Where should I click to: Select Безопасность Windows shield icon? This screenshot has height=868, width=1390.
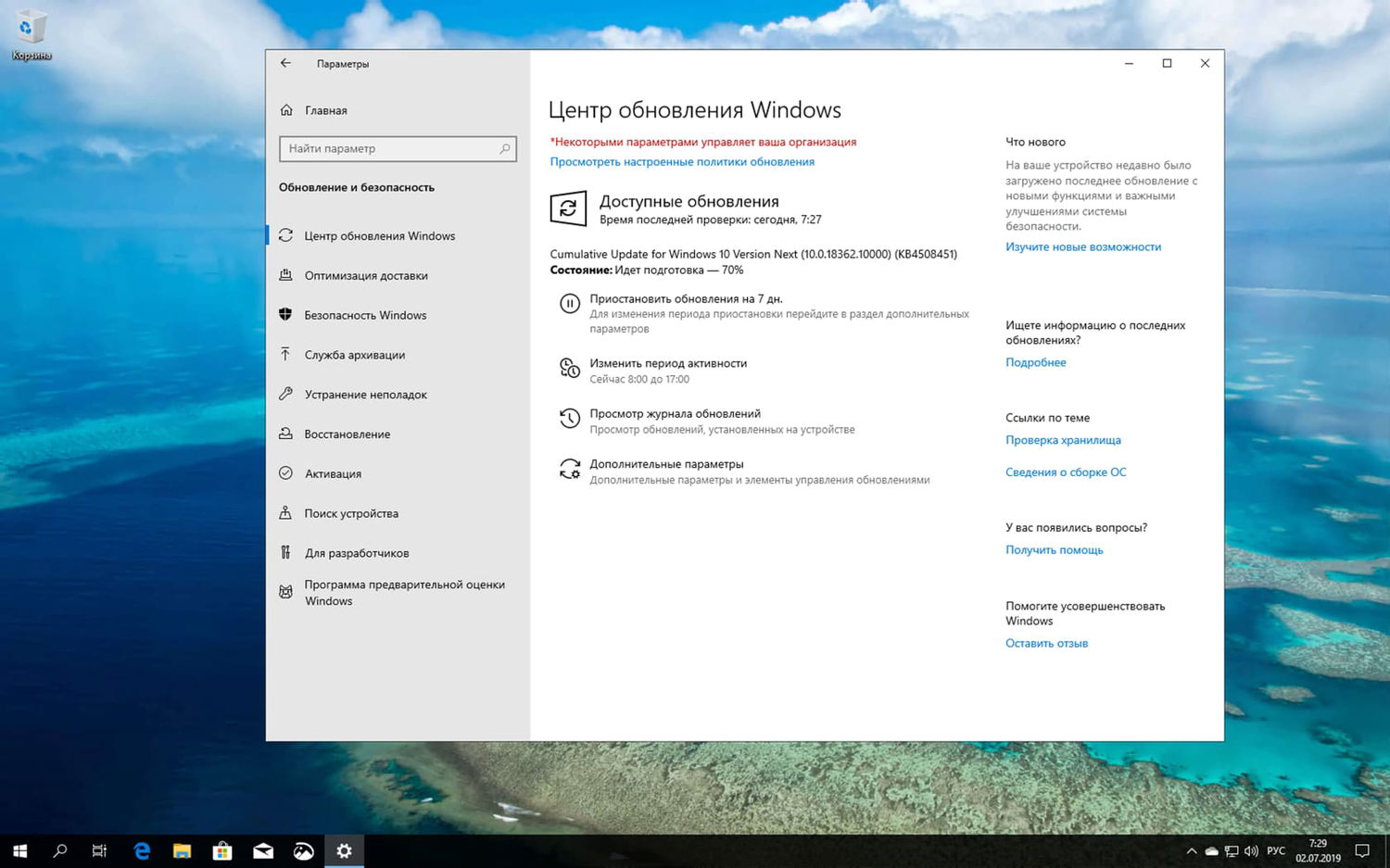pyautogui.click(x=285, y=314)
